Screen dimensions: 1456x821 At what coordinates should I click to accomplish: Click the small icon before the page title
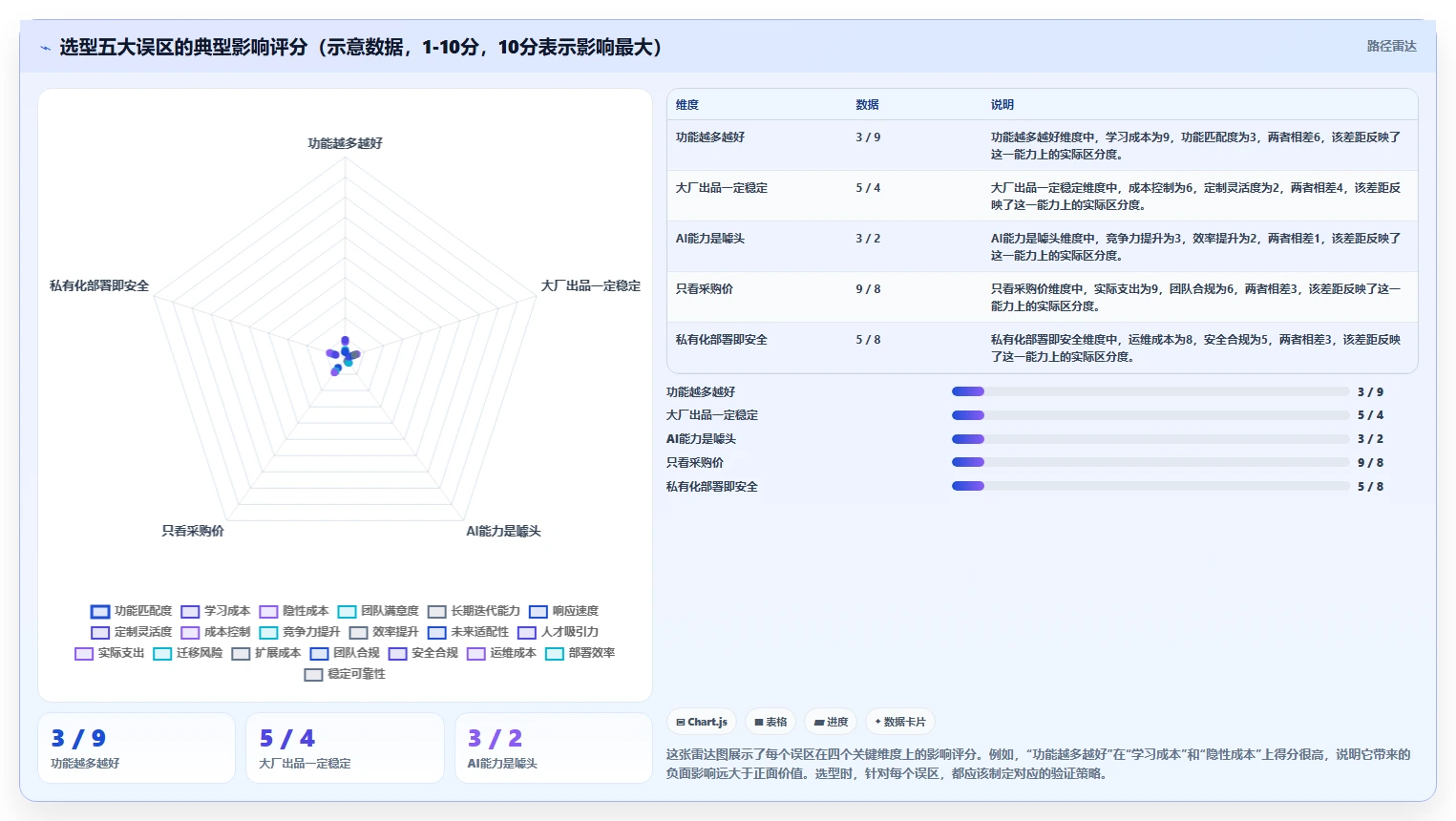[x=45, y=48]
